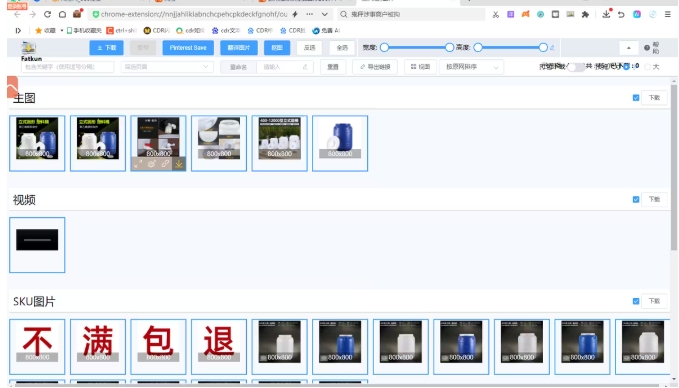Open the cdr bookmark with the Q icon
The height and width of the screenshot is (388, 679).
(x=190, y=30)
